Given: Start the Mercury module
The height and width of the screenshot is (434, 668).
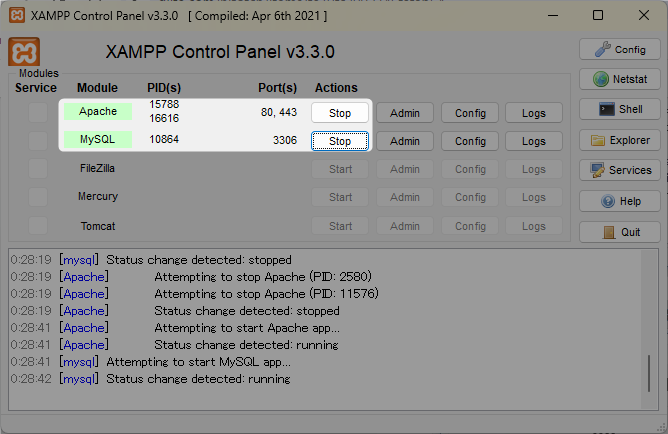Looking at the screenshot, I should tap(340, 197).
